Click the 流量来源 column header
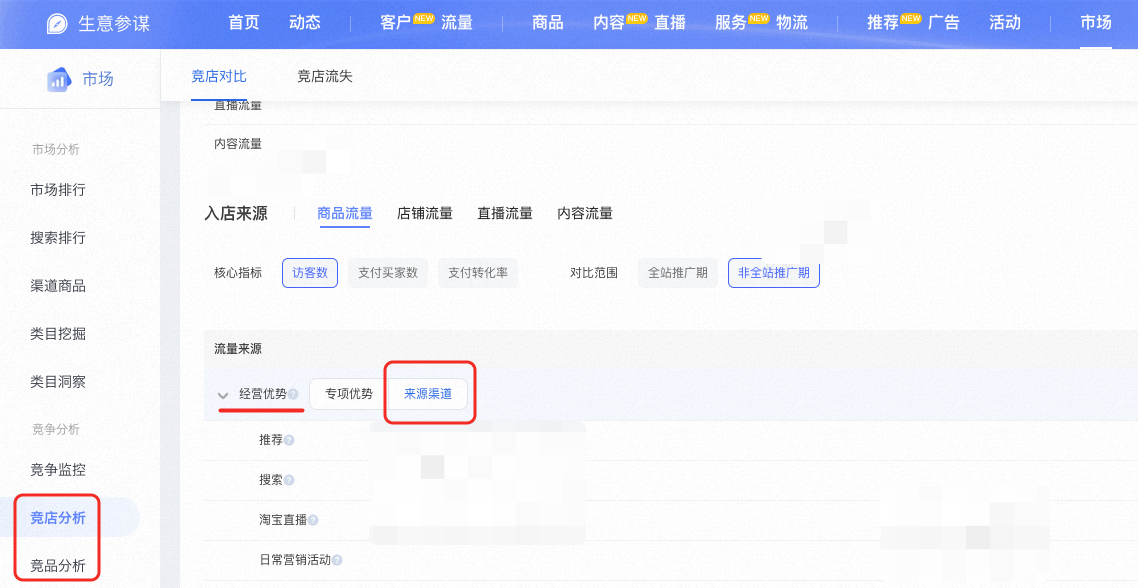Screen dimensions: 1138x588 pos(238,349)
